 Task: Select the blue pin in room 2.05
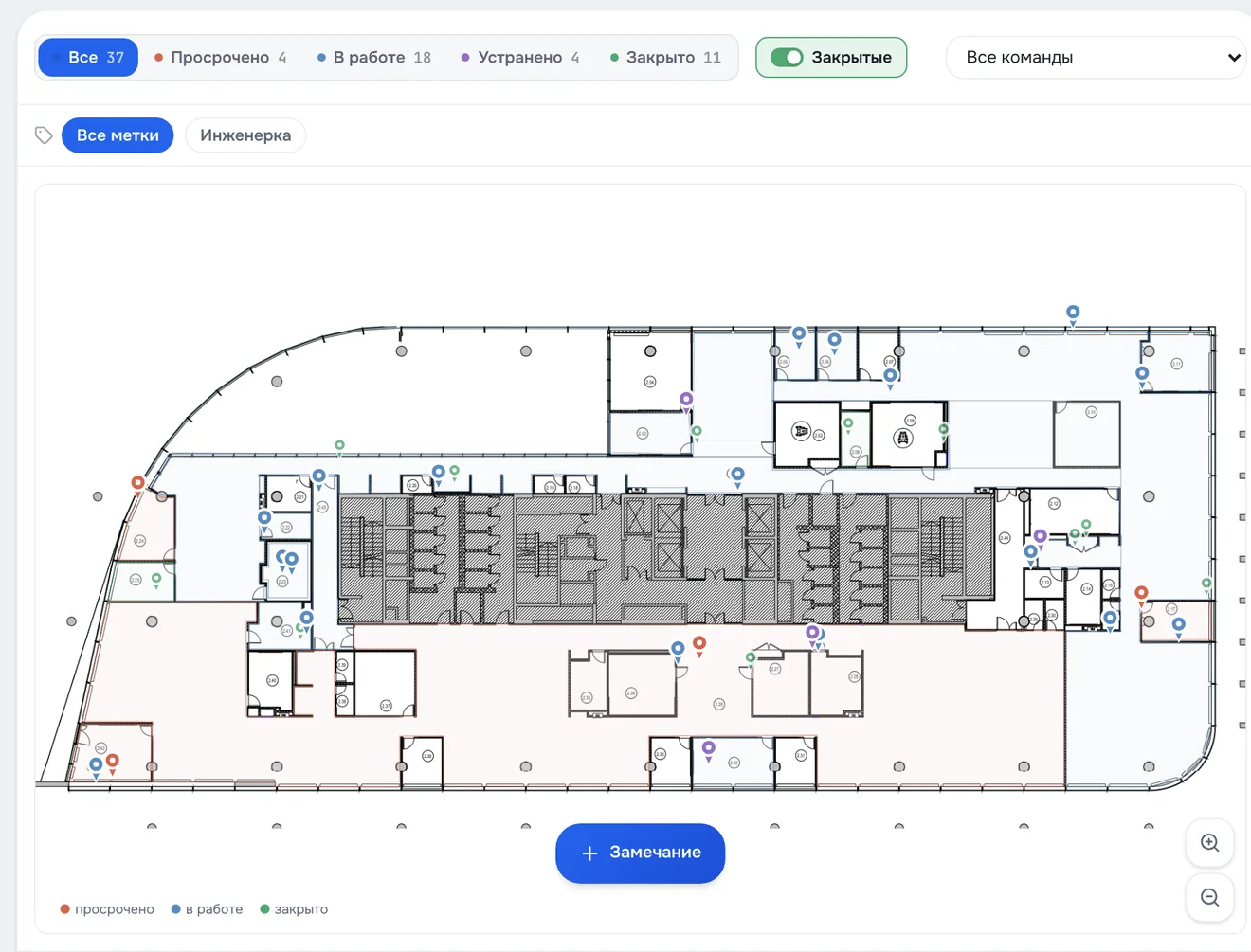[x=799, y=335]
